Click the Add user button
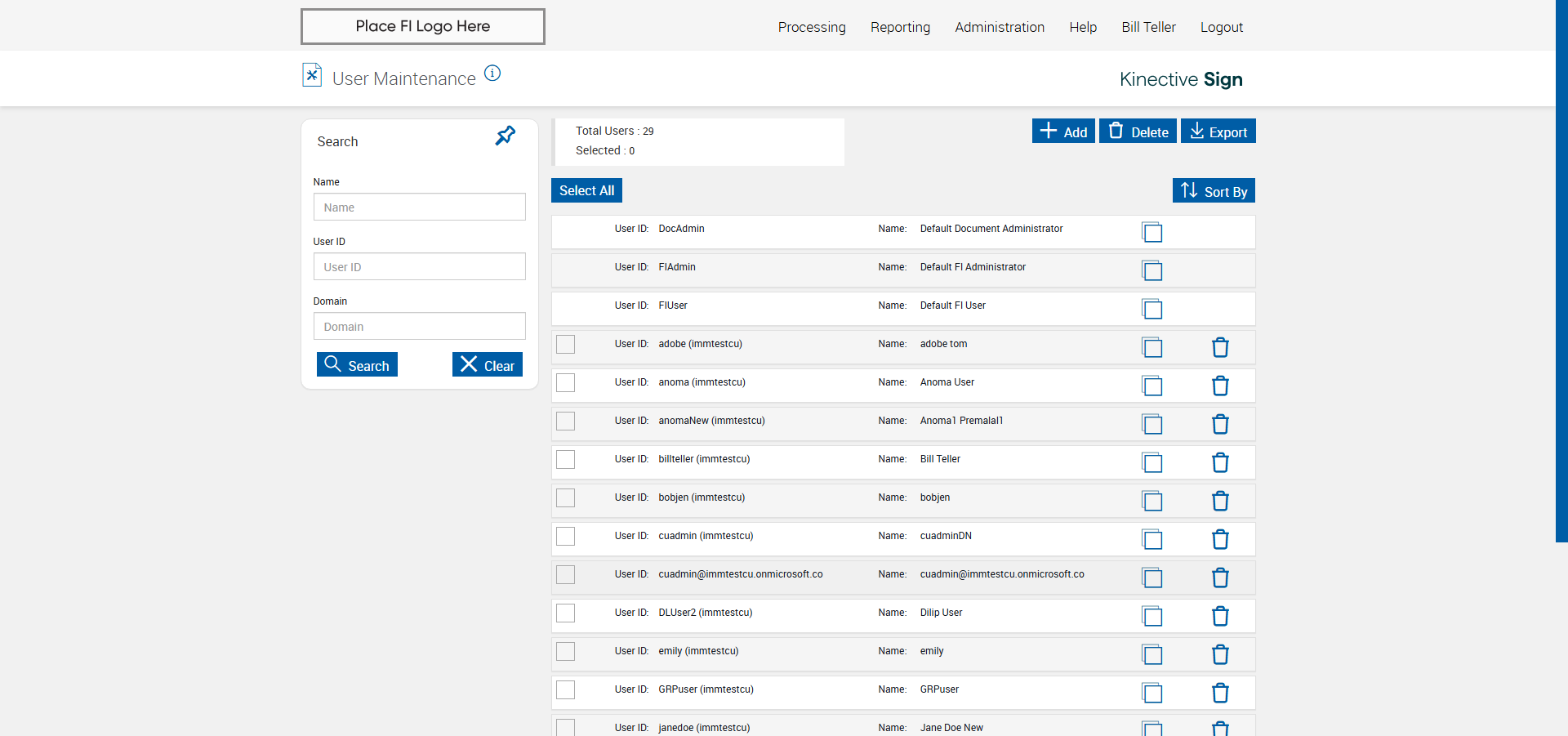 coord(1063,131)
